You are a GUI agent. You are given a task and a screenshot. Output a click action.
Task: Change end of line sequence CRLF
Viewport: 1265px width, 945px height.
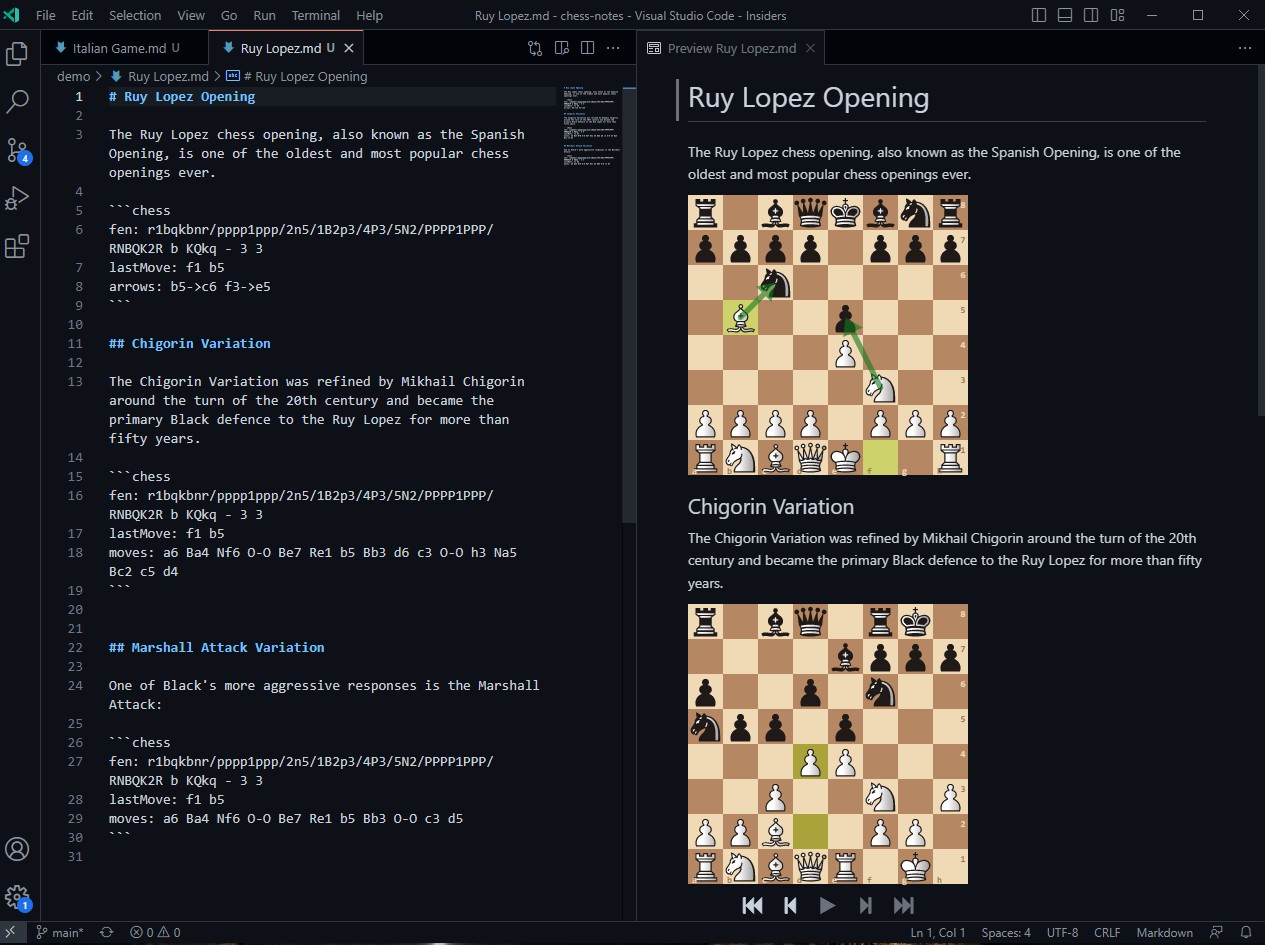pos(1107,932)
